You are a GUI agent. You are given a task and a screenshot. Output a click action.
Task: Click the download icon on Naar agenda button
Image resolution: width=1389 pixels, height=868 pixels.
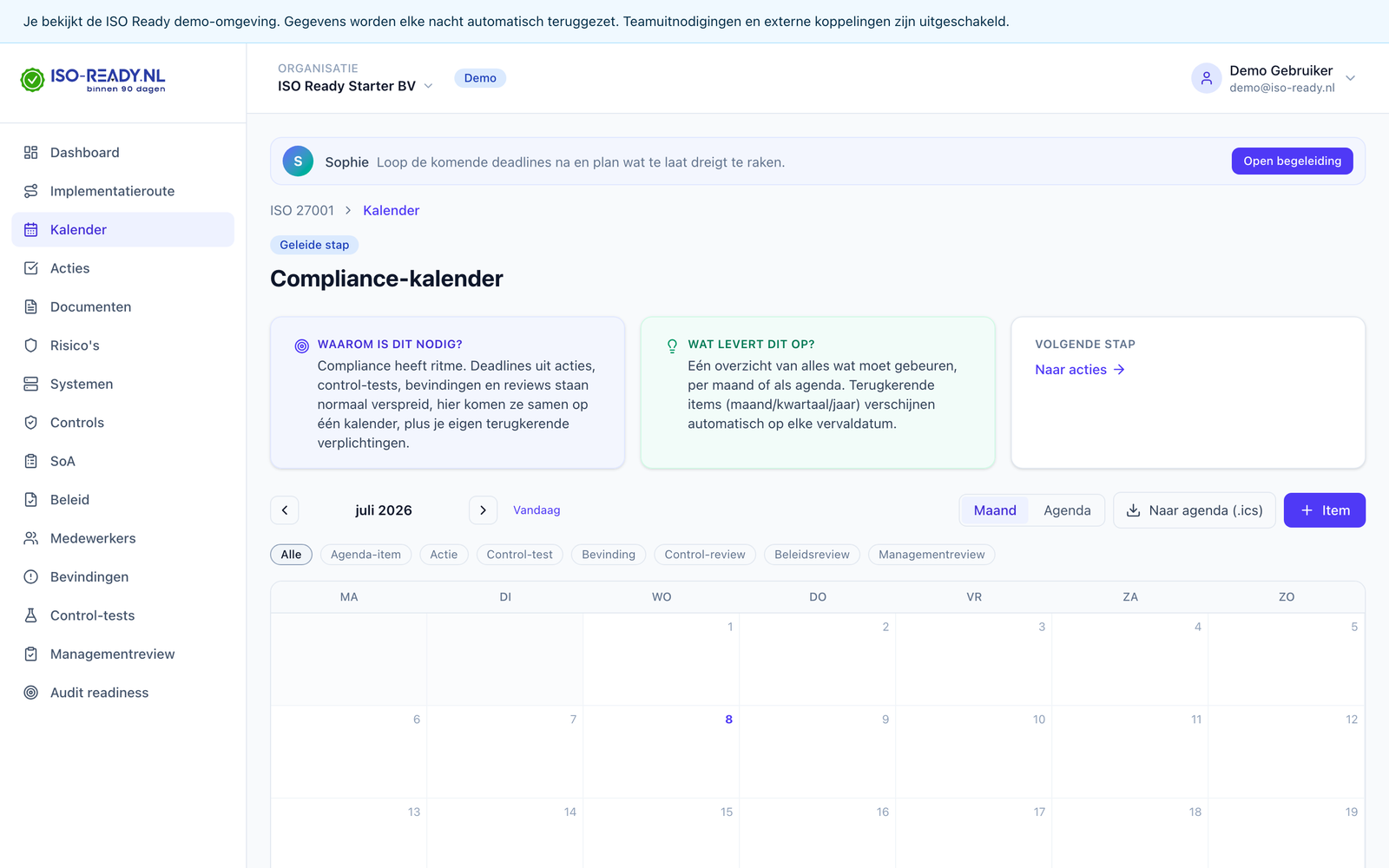click(1133, 510)
